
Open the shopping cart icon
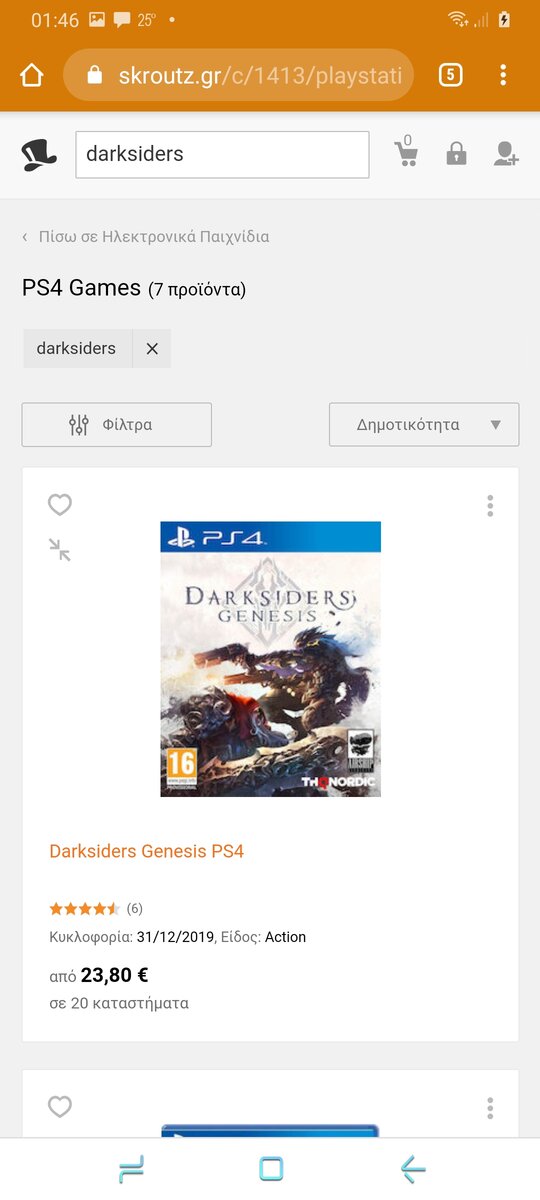pos(406,152)
